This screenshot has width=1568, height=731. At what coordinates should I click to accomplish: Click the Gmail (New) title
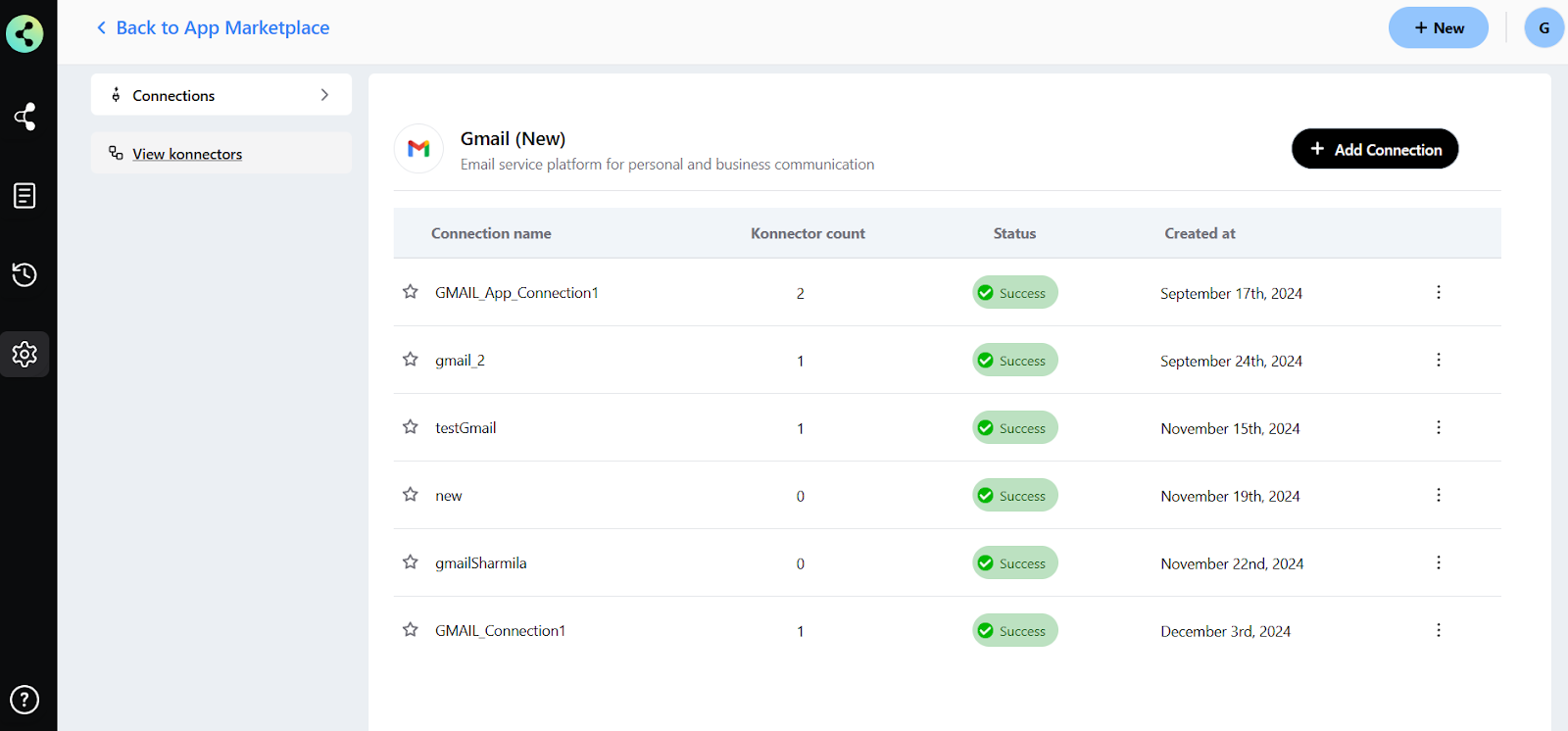(513, 138)
